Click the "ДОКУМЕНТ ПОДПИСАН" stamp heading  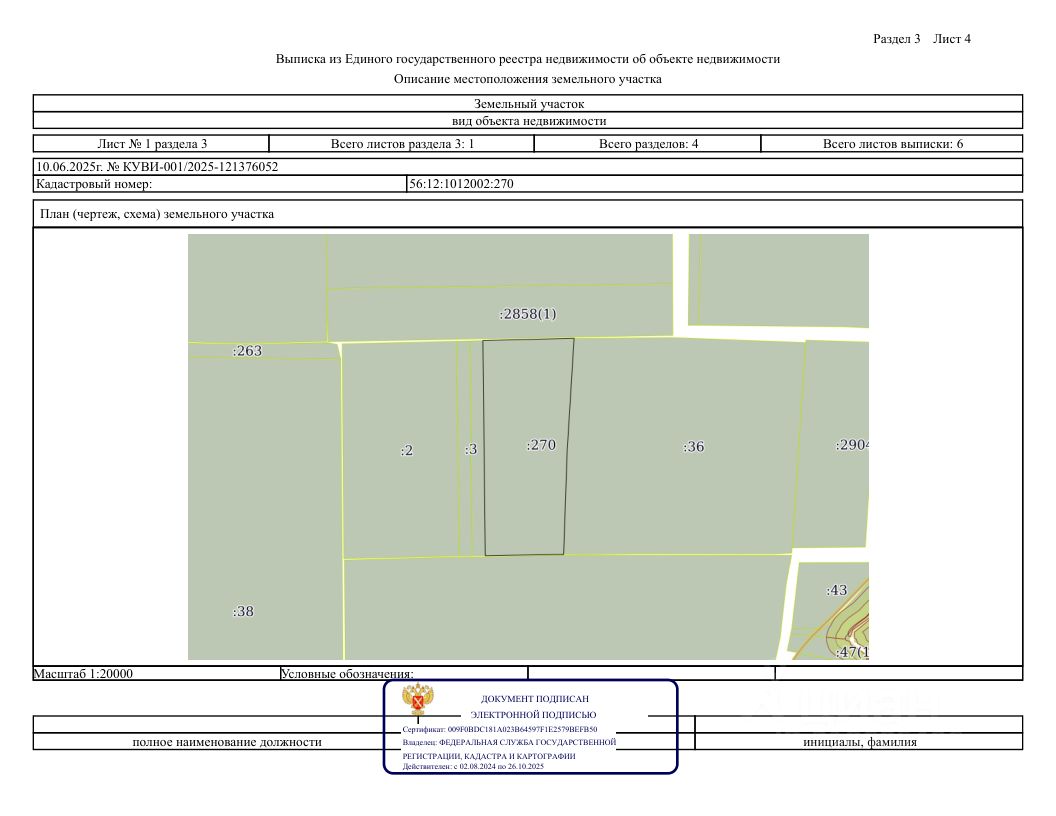(x=534, y=699)
